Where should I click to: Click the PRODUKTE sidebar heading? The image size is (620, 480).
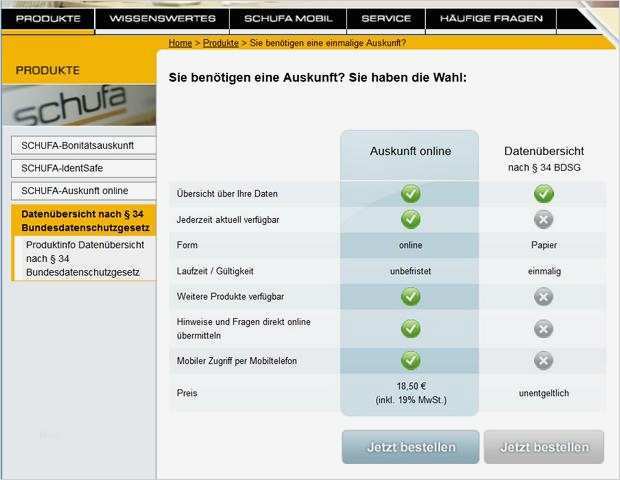pyautogui.click(x=48, y=70)
